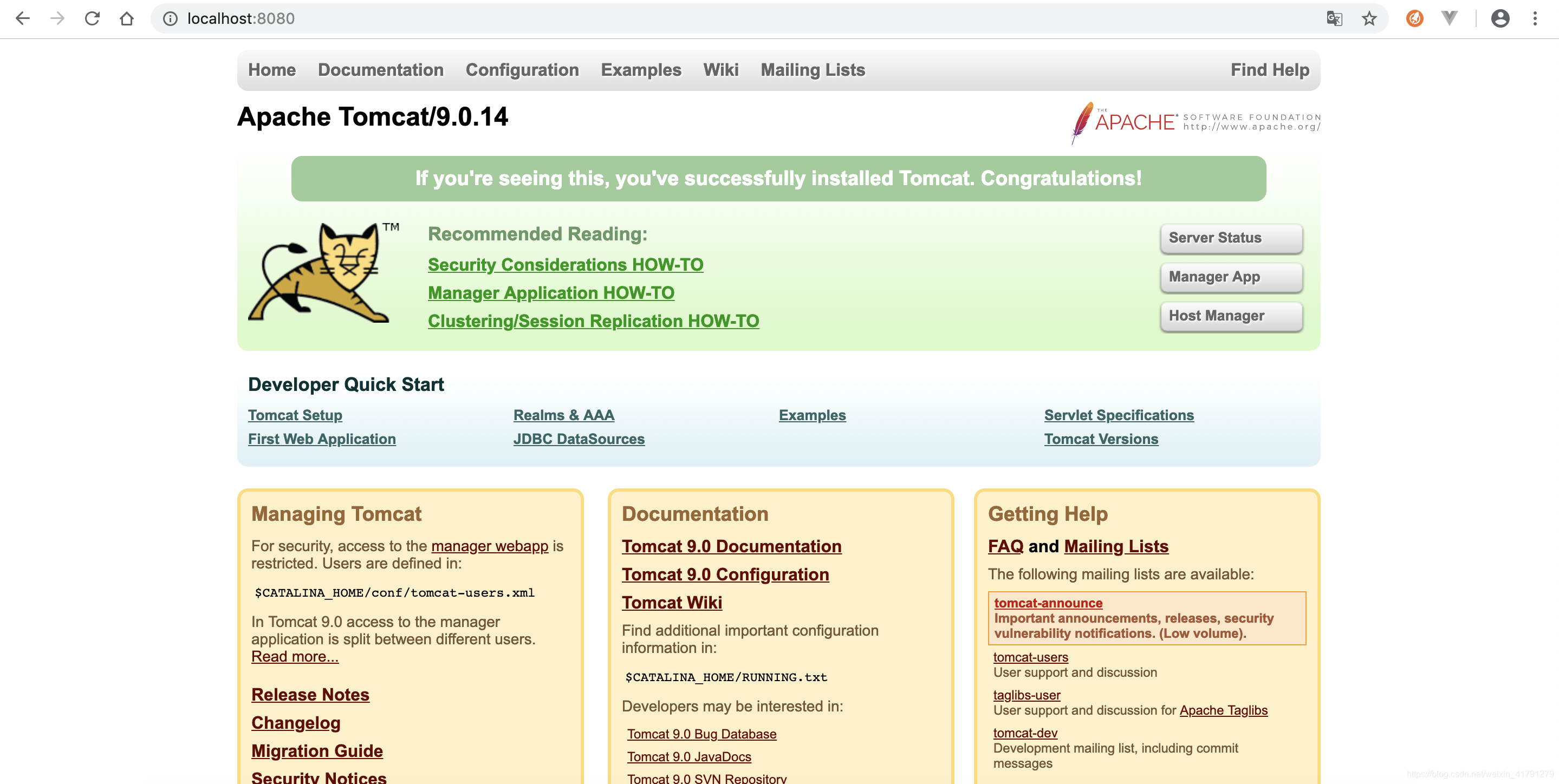Open the Tomcat Versions link

tap(1101, 439)
